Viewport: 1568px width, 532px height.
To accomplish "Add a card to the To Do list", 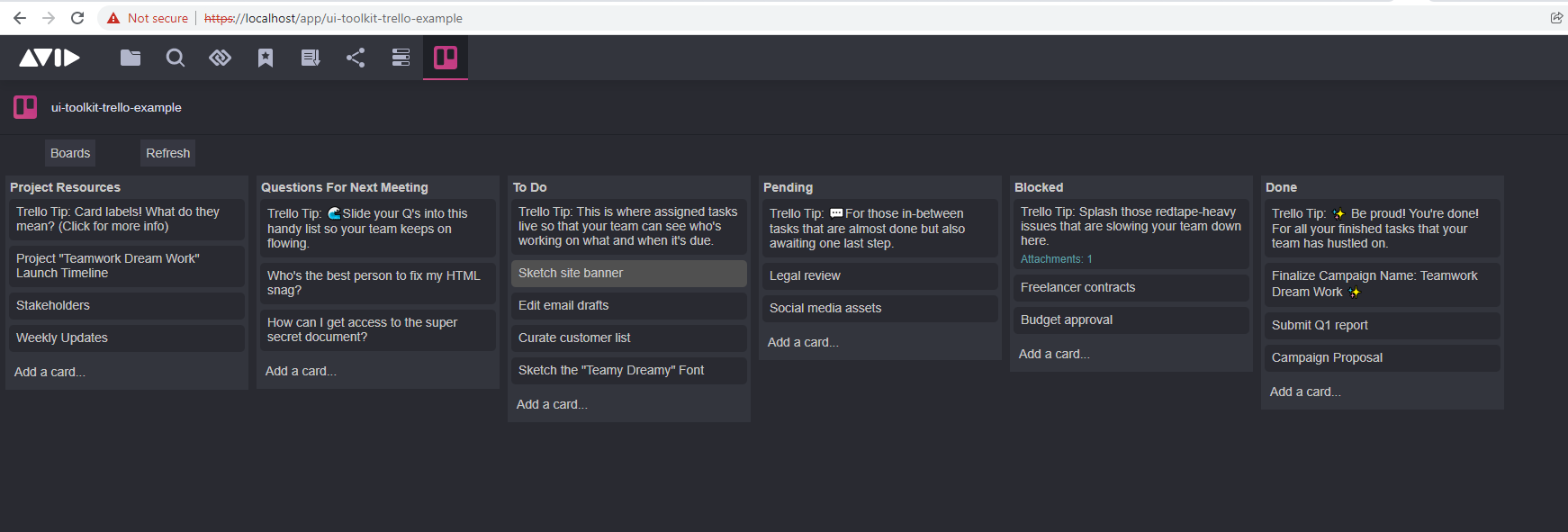I will (x=552, y=404).
